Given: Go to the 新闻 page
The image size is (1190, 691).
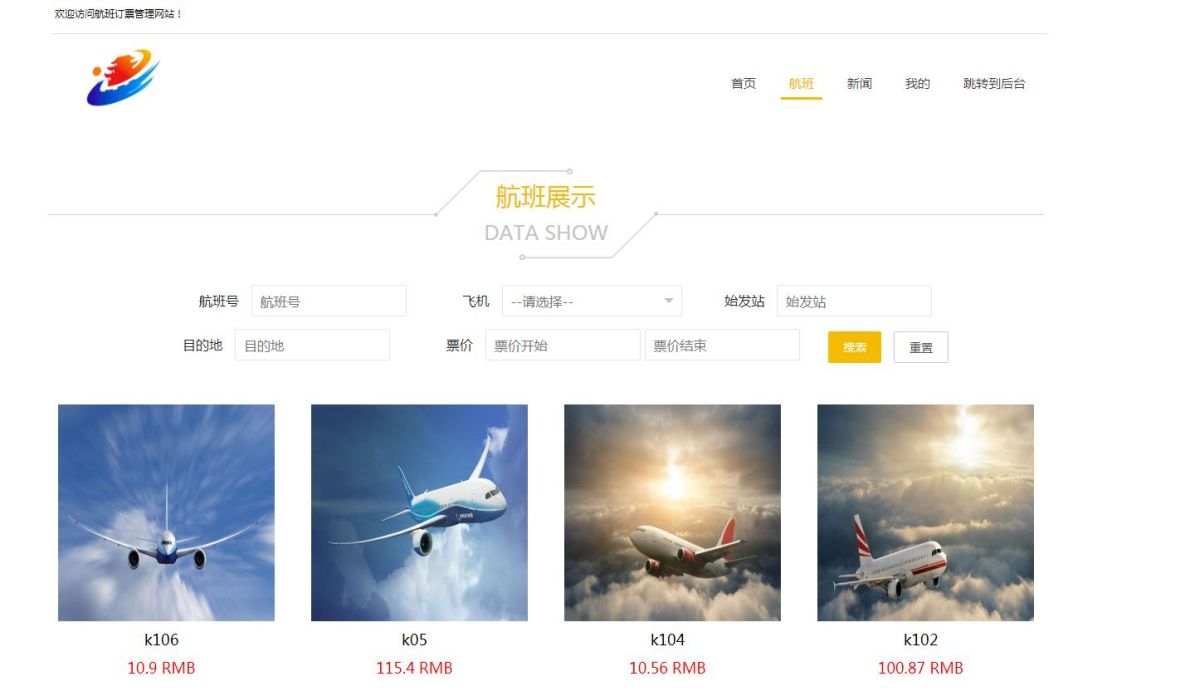Looking at the screenshot, I should click(859, 84).
